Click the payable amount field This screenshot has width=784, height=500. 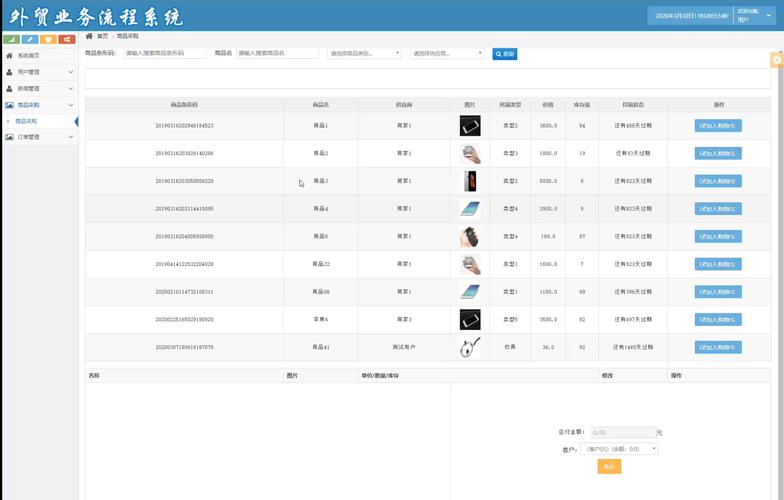tap(623, 432)
